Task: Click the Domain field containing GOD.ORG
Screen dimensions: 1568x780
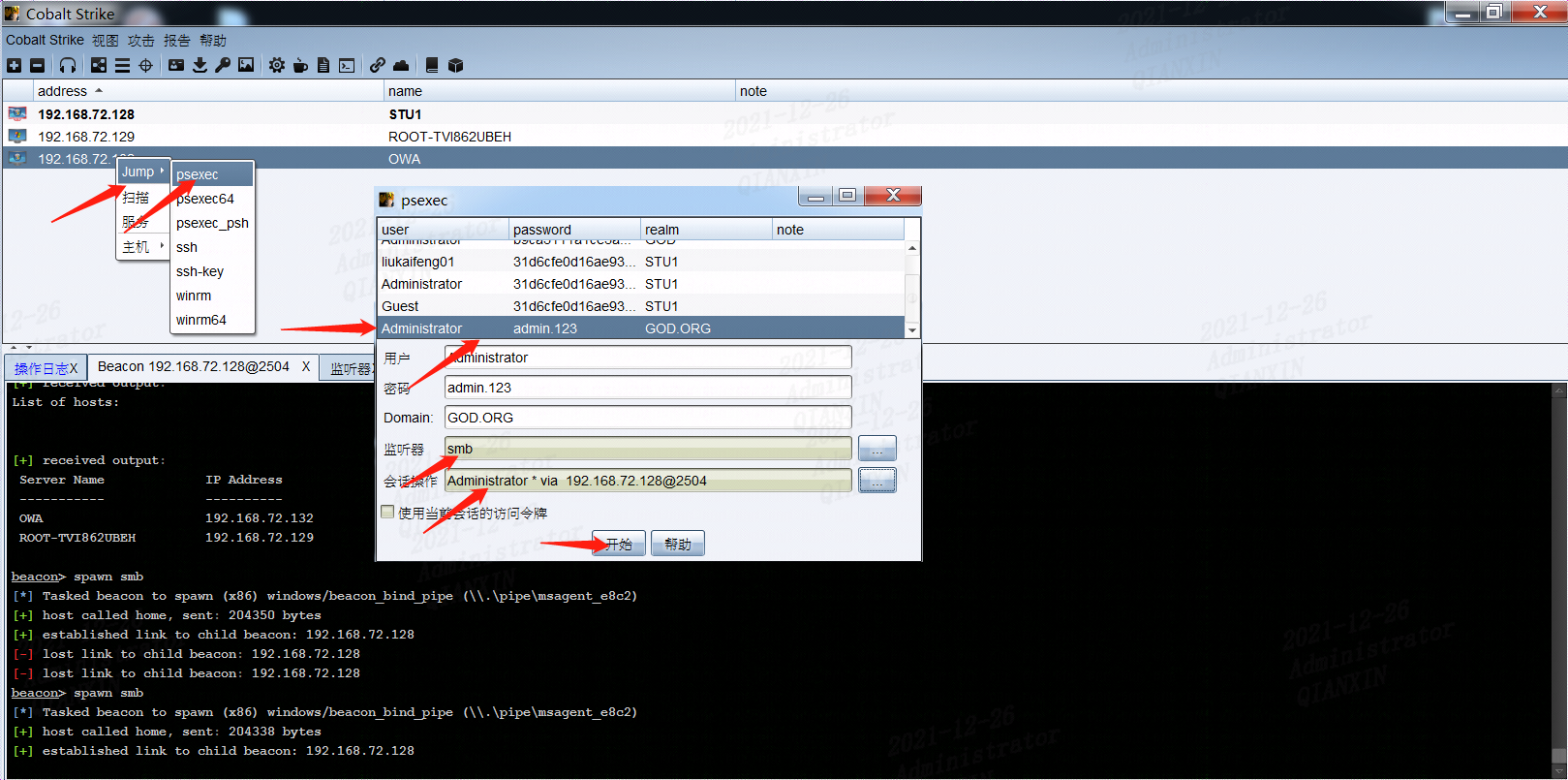Action: click(648, 418)
